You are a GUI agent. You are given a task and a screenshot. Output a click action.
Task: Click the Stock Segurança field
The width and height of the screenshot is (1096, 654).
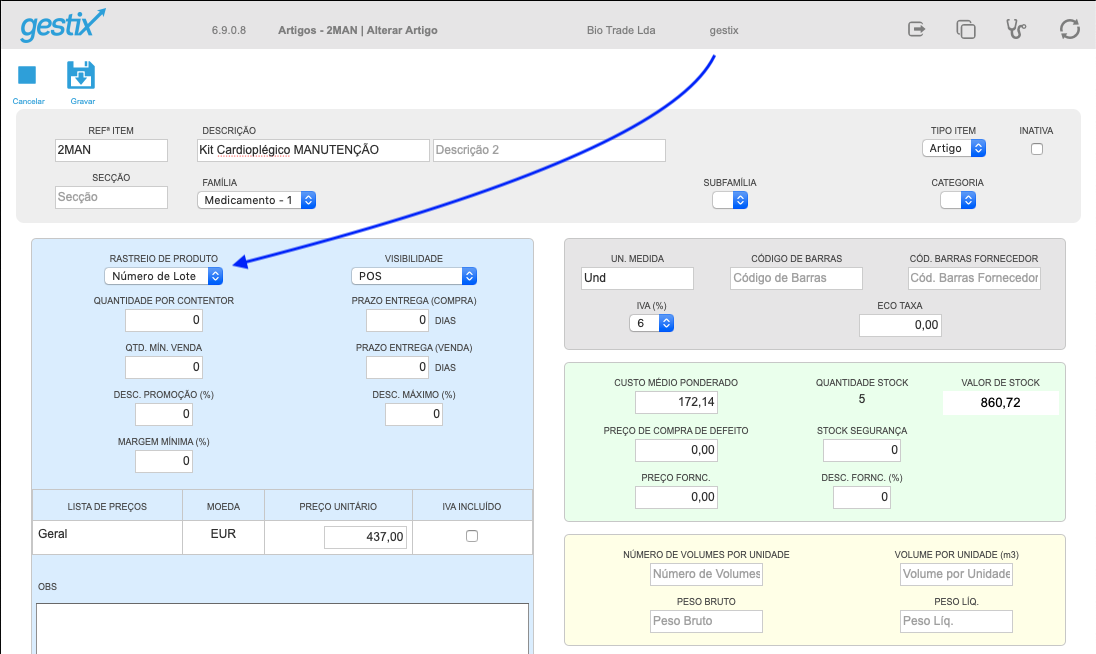coord(862,450)
